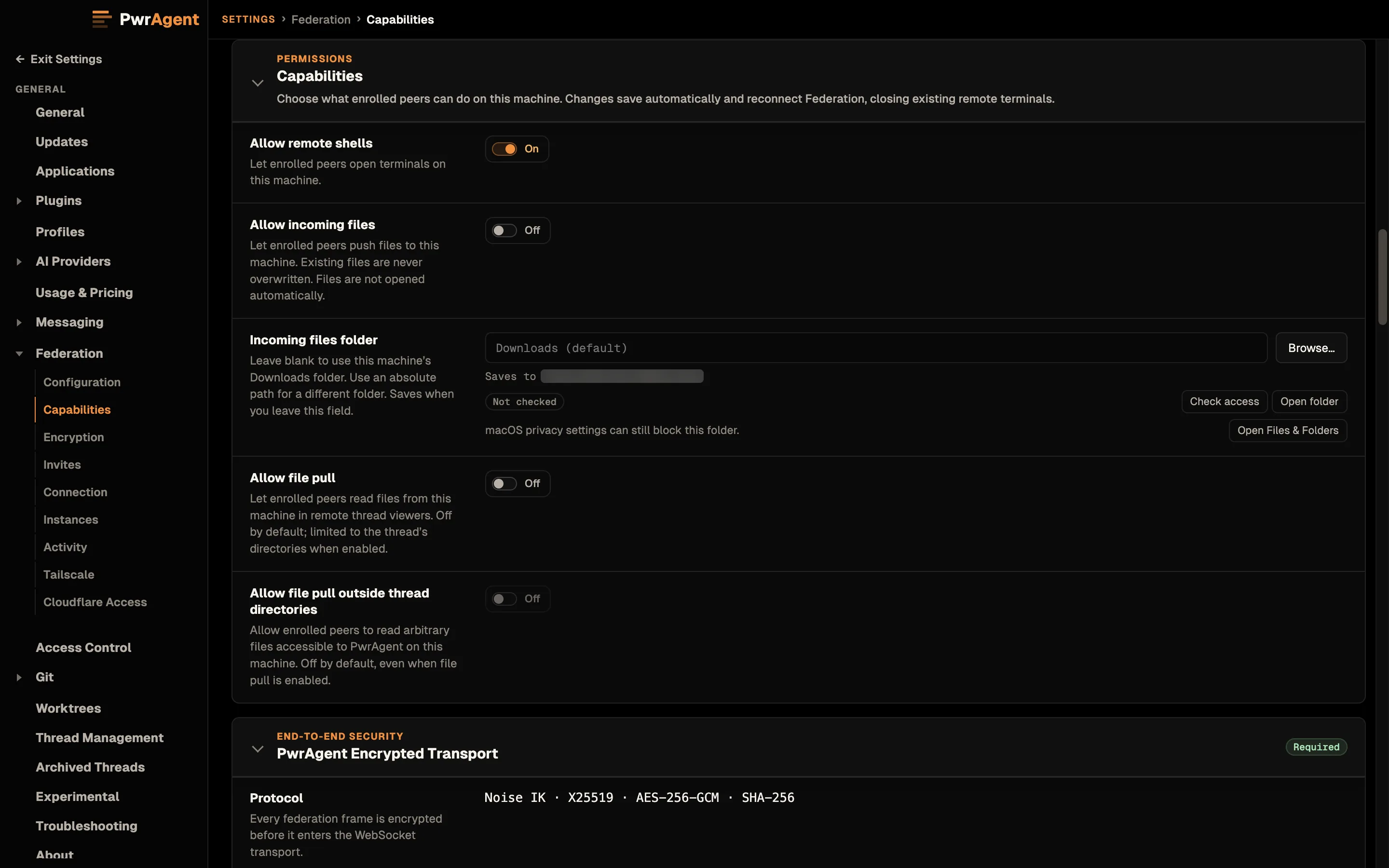Select Configuration under Federation
Screen dimensions: 1389x868
pyautogui.click(x=82, y=382)
